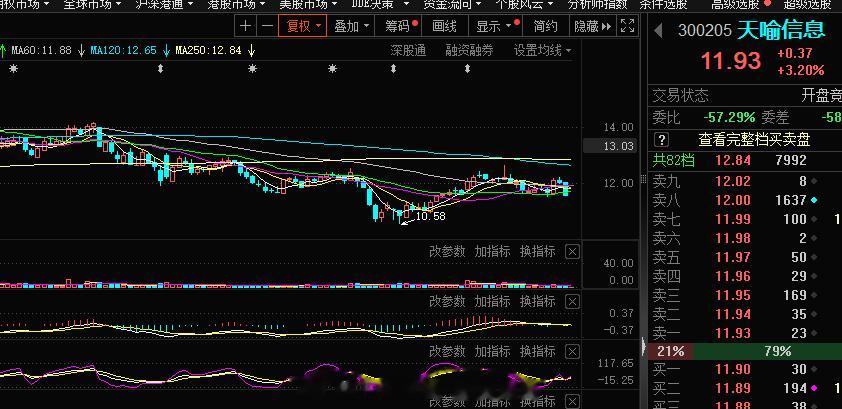Click 改参数 in the MACD panel
The height and width of the screenshot is (409, 842).
pos(447,302)
